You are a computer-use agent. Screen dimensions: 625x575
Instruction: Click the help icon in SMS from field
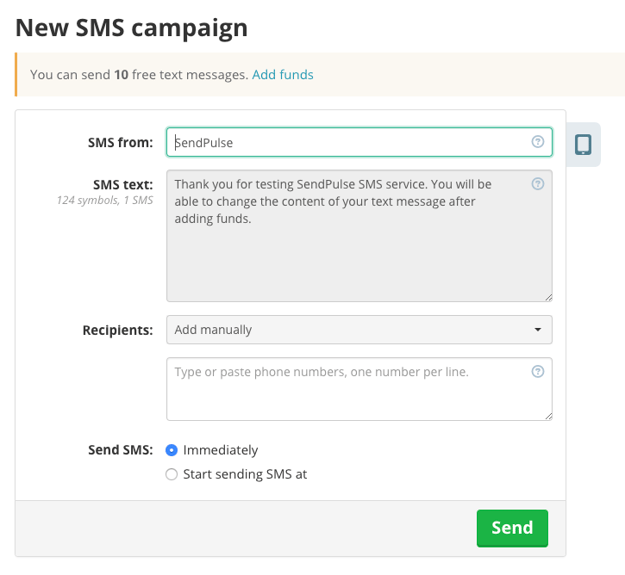(x=538, y=142)
